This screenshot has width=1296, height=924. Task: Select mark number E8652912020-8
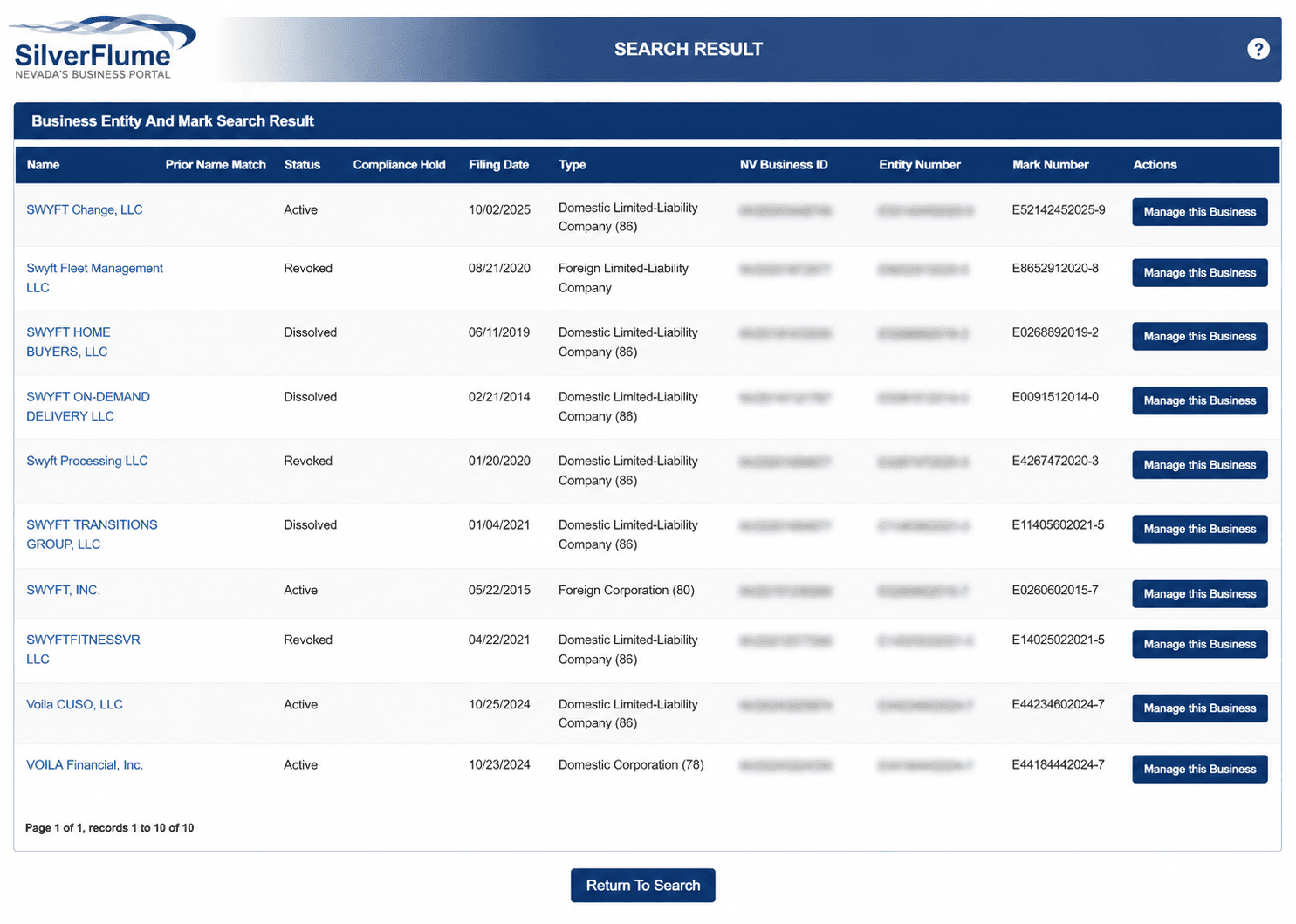click(1055, 268)
